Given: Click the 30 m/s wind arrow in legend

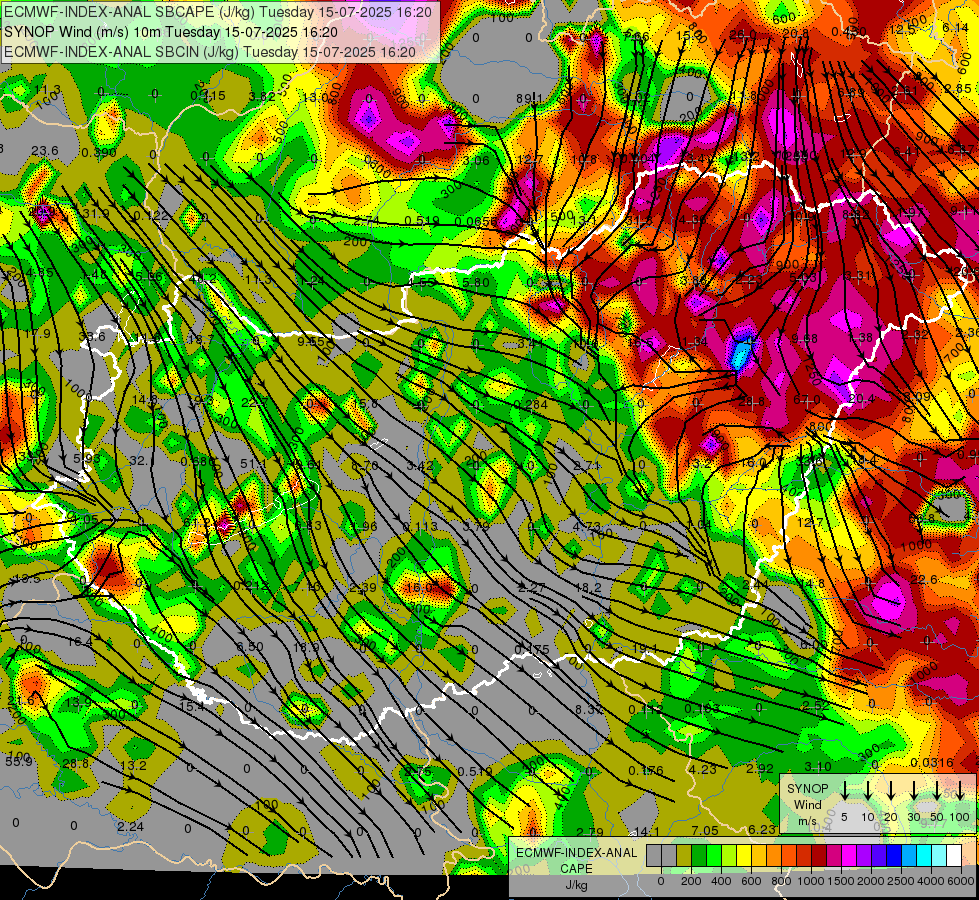Looking at the screenshot, I should point(913,790).
